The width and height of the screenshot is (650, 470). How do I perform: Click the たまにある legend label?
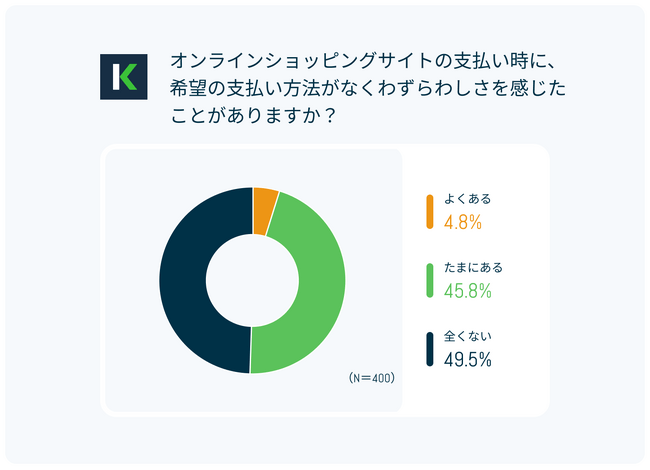(x=473, y=268)
